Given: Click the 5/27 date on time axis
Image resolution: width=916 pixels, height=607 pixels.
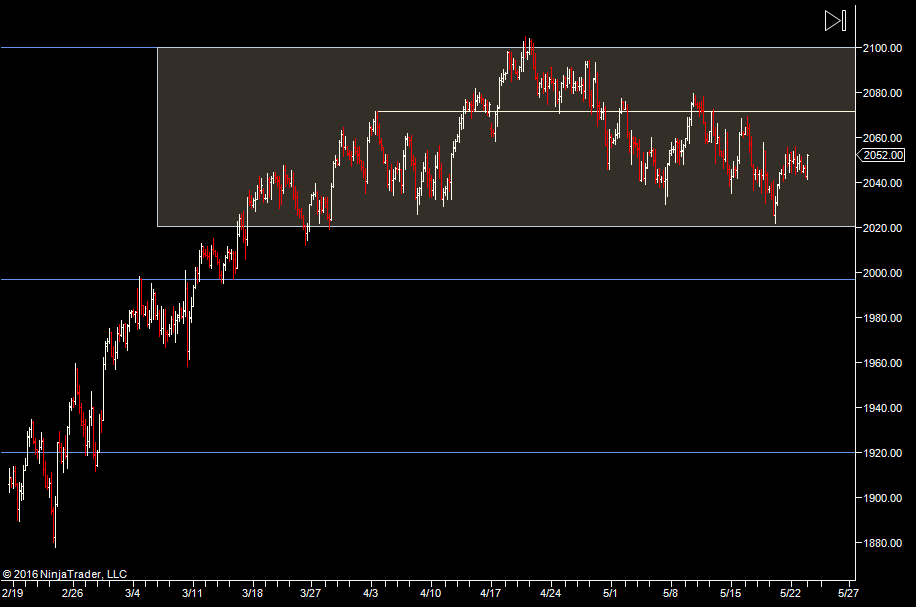Looking at the screenshot, I should (846, 592).
